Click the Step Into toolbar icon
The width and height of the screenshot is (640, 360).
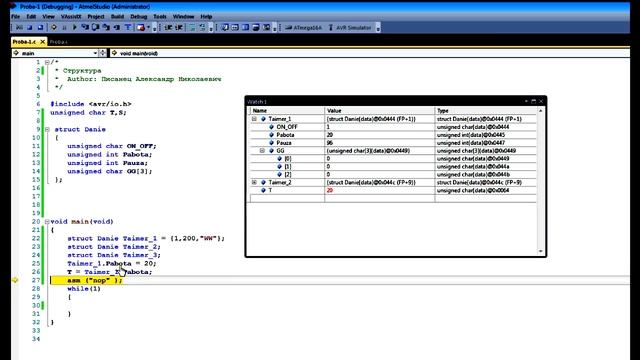pyautogui.click(x=85, y=27)
